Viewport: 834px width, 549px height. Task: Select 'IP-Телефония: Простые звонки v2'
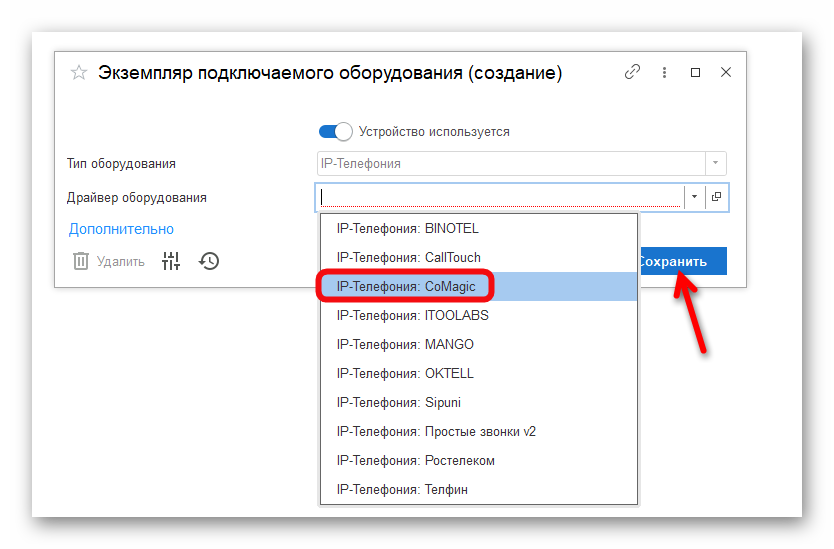tap(479, 431)
